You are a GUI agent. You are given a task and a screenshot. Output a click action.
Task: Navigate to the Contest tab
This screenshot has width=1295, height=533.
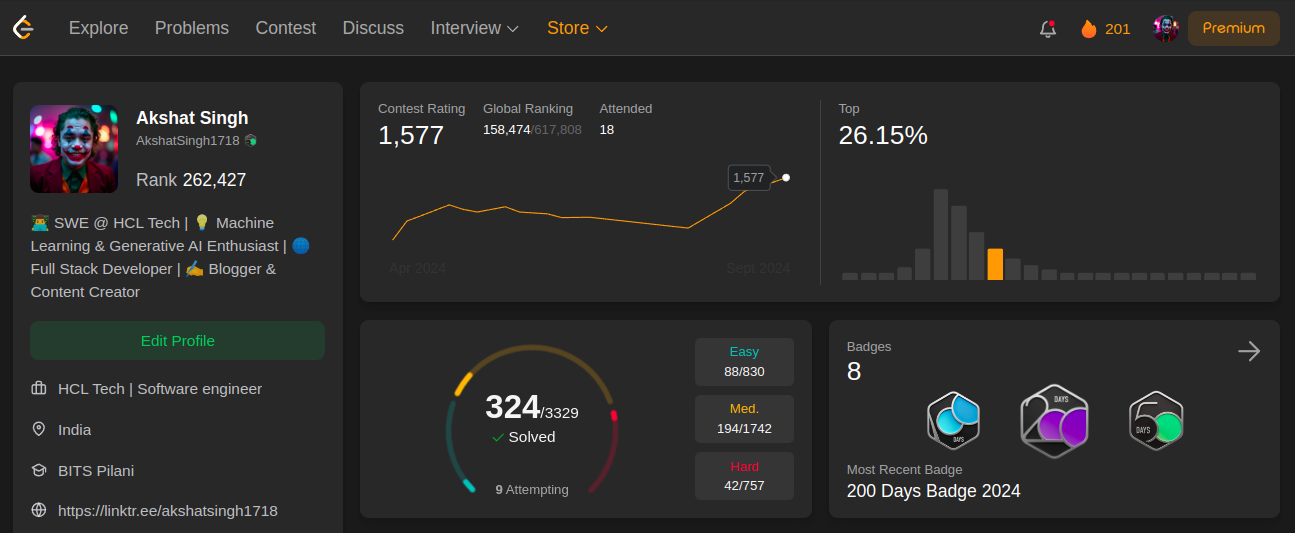[286, 28]
